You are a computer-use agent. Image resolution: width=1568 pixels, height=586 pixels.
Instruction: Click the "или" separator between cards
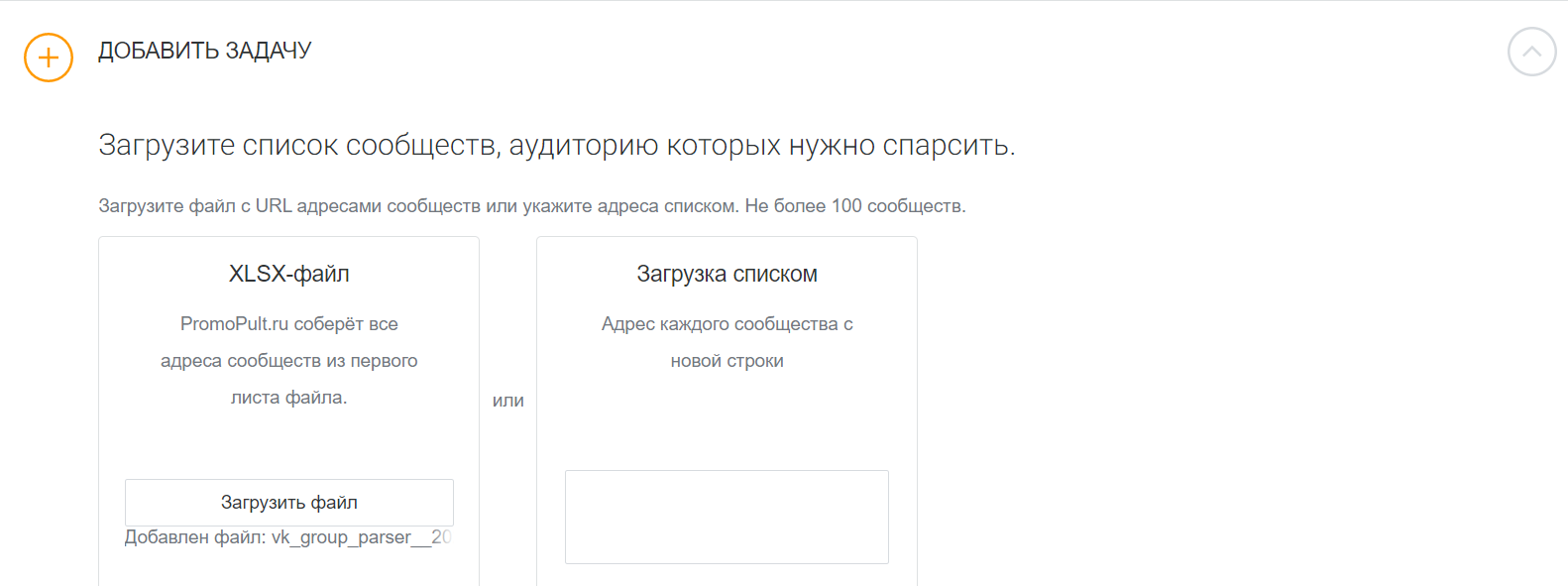pyautogui.click(x=508, y=401)
